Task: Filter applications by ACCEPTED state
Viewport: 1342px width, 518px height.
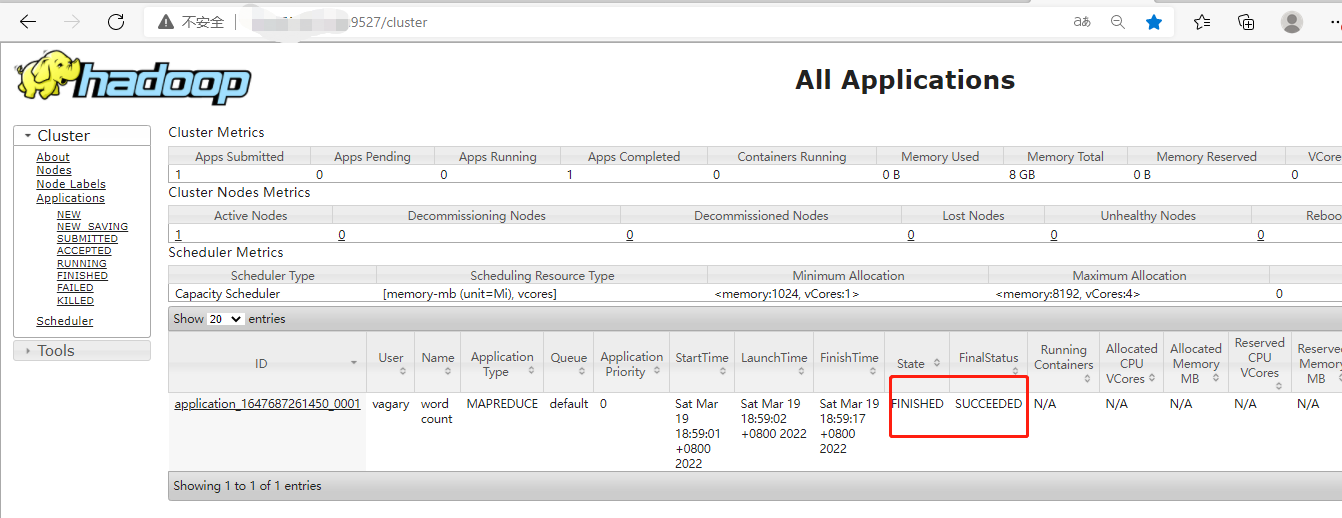Action: pyautogui.click(x=84, y=251)
